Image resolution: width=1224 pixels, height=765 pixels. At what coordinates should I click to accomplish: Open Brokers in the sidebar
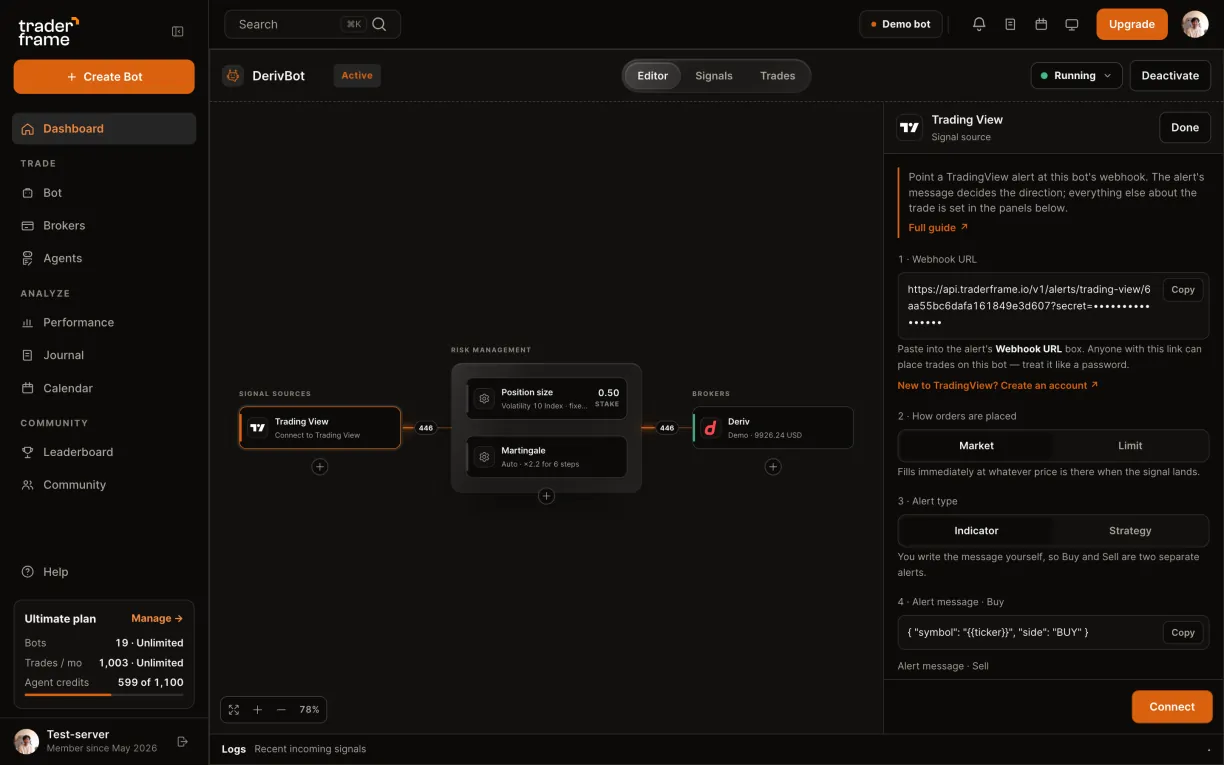(104, 226)
